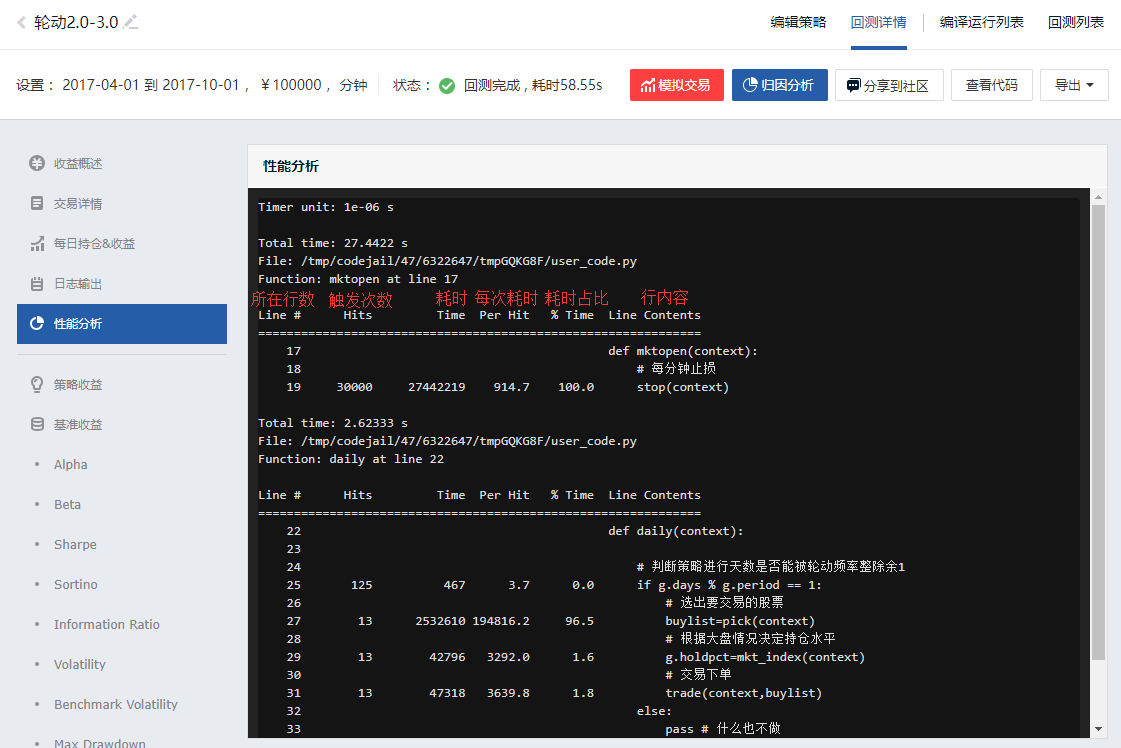Click the 每日持仓&收益 chart icon
Screen dimensions: 1121x748
coord(37,244)
